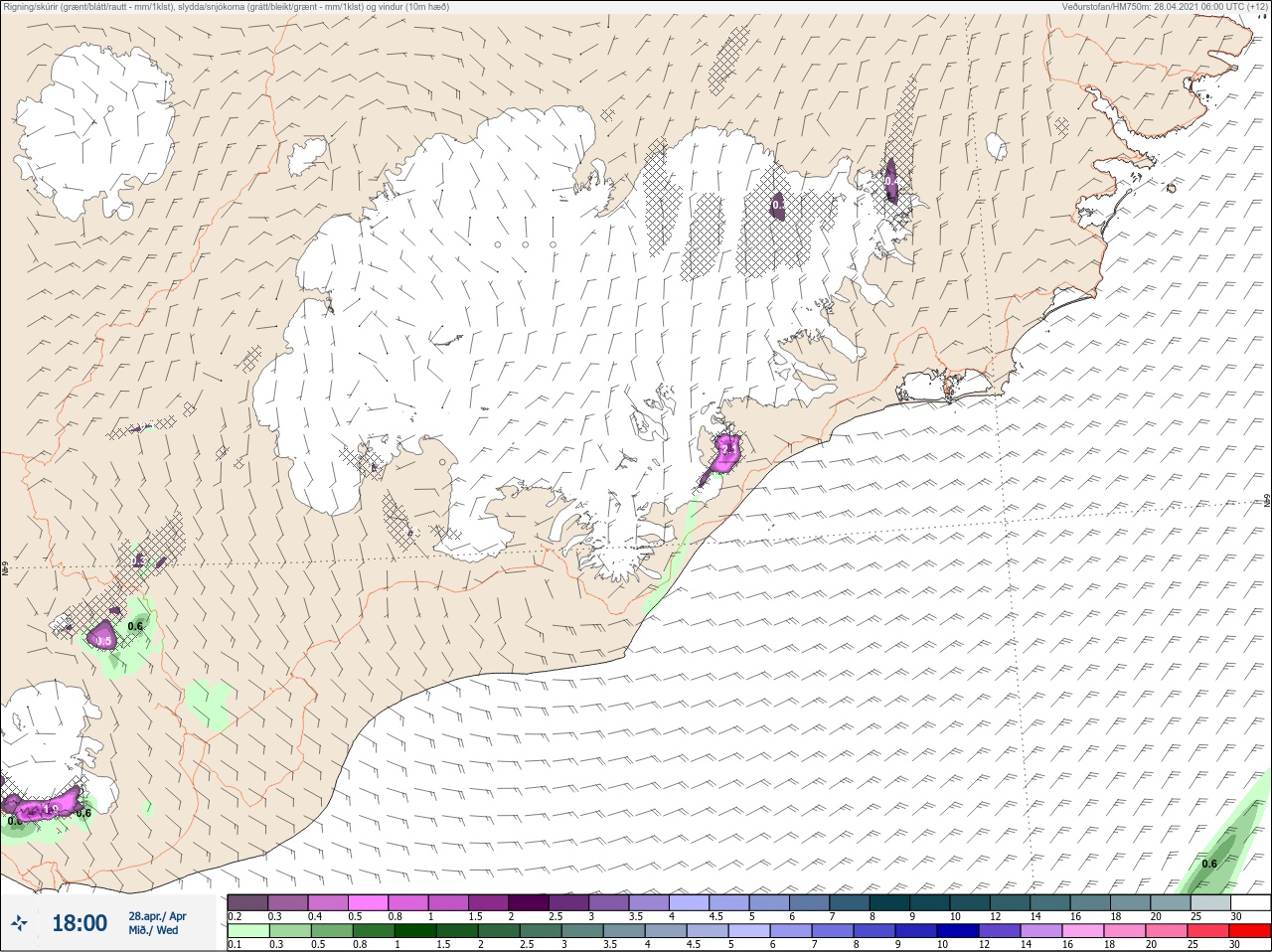This screenshot has width=1272, height=952.
Task: Pick the palest green swatch at 0.1 in the lower legend
Action: [247, 931]
